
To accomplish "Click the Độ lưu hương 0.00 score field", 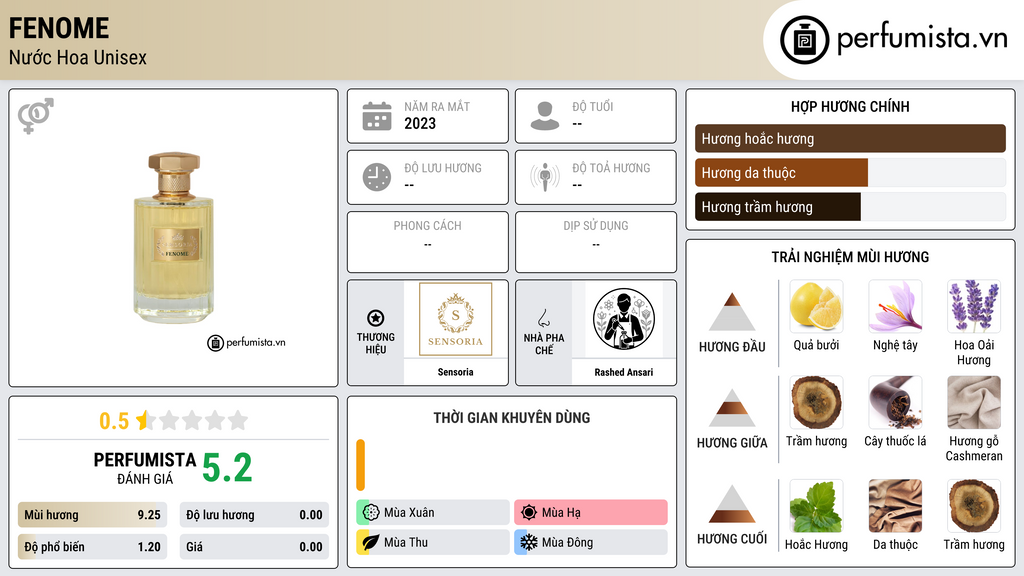I will pyautogui.click(x=254, y=515).
